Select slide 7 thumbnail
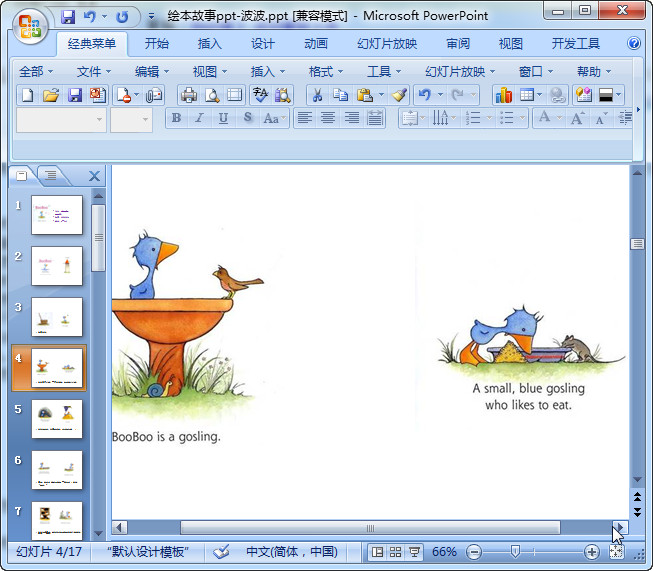This screenshot has height=571, width=653. [57, 521]
